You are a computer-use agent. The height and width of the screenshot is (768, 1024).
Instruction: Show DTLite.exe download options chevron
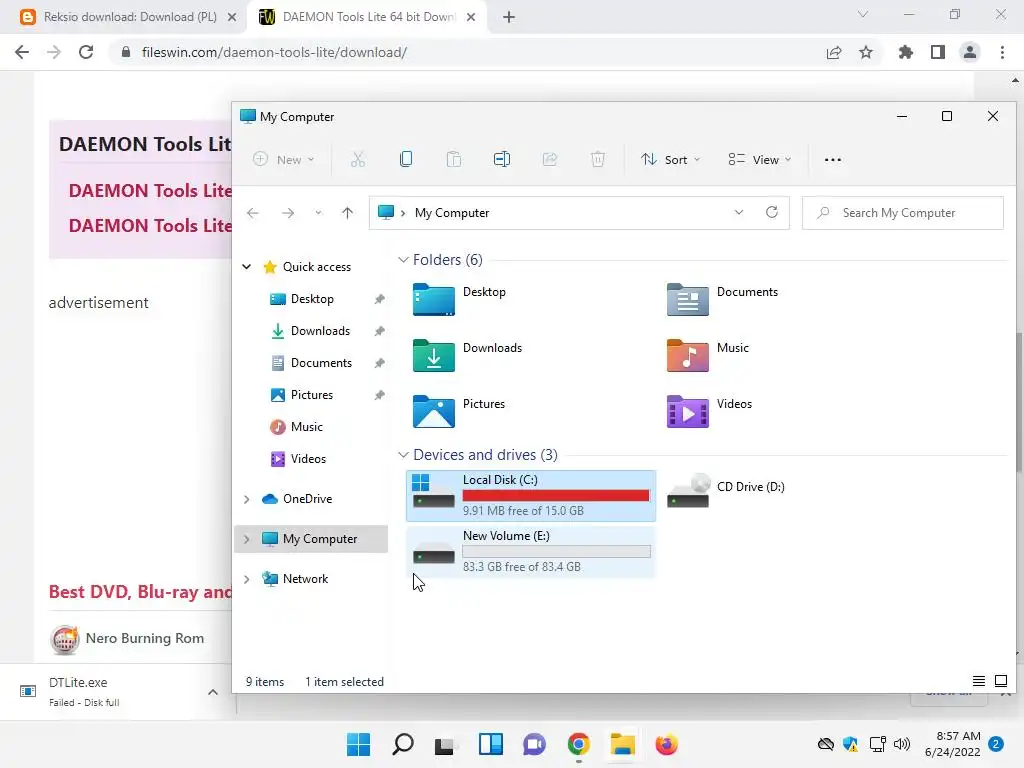point(213,692)
